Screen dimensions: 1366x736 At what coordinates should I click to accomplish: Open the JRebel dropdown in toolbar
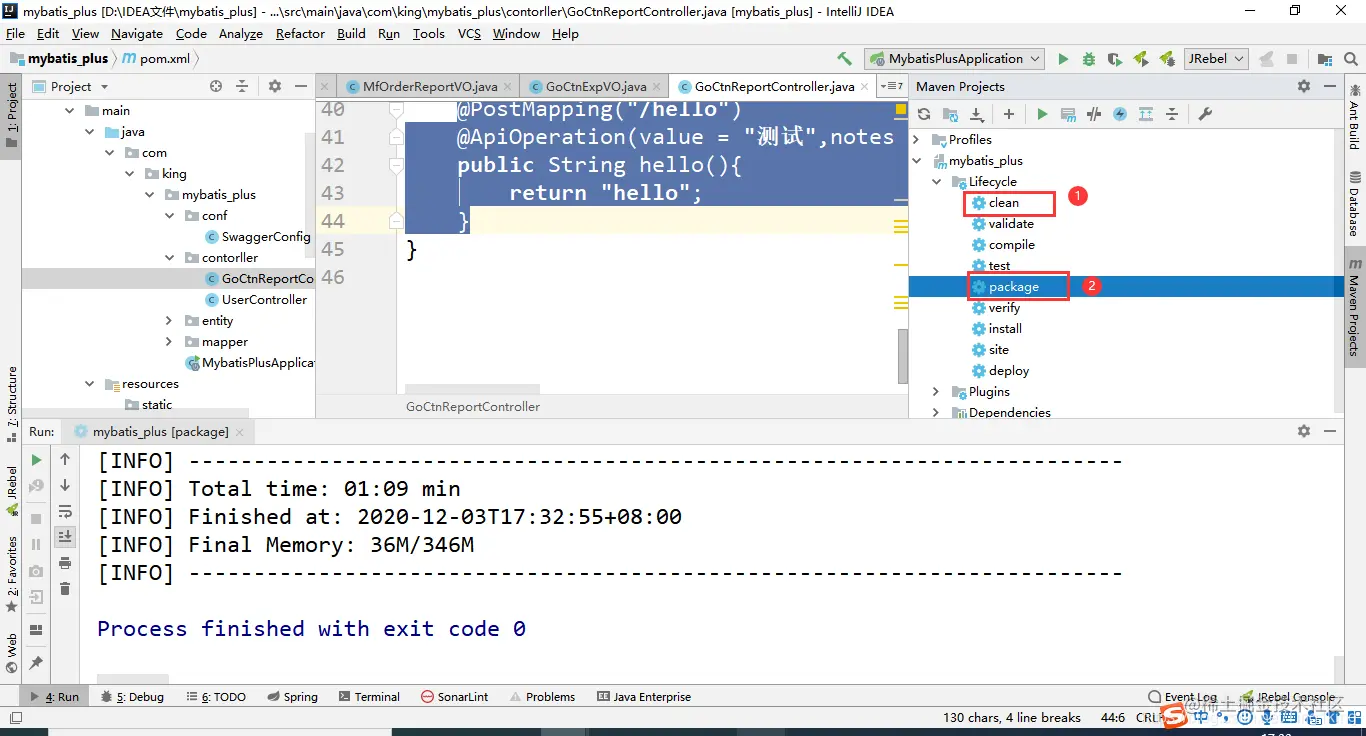click(x=1216, y=59)
